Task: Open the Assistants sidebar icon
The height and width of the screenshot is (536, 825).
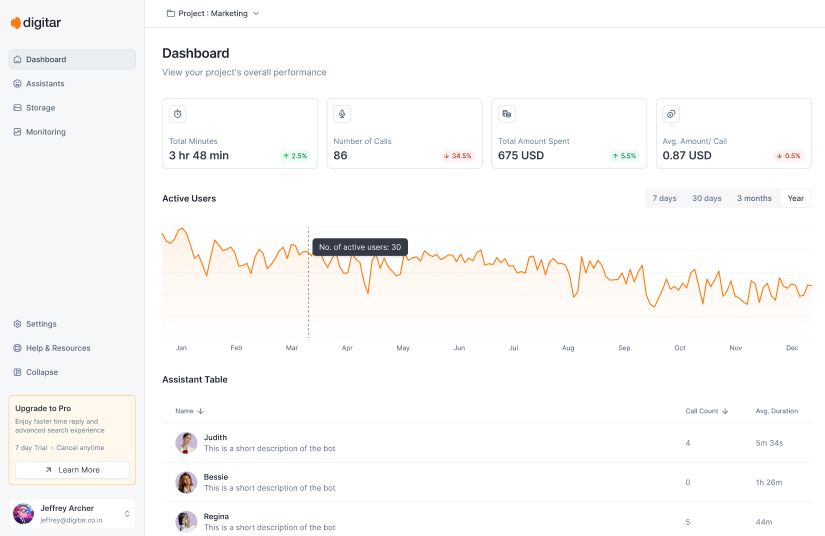Action: pyautogui.click(x=17, y=84)
